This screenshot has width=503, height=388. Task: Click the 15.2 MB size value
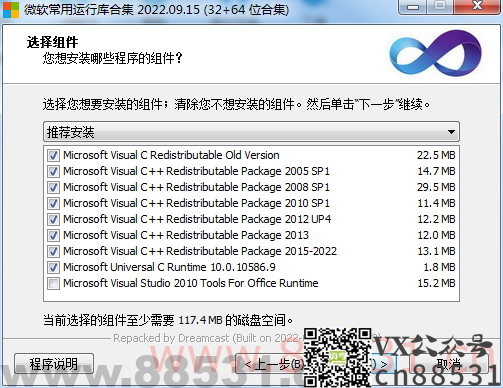[436, 283]
